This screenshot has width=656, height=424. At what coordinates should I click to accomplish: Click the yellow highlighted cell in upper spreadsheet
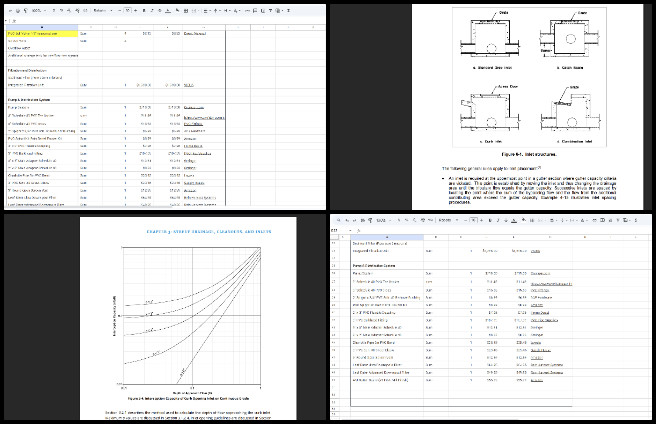(42, 33)
